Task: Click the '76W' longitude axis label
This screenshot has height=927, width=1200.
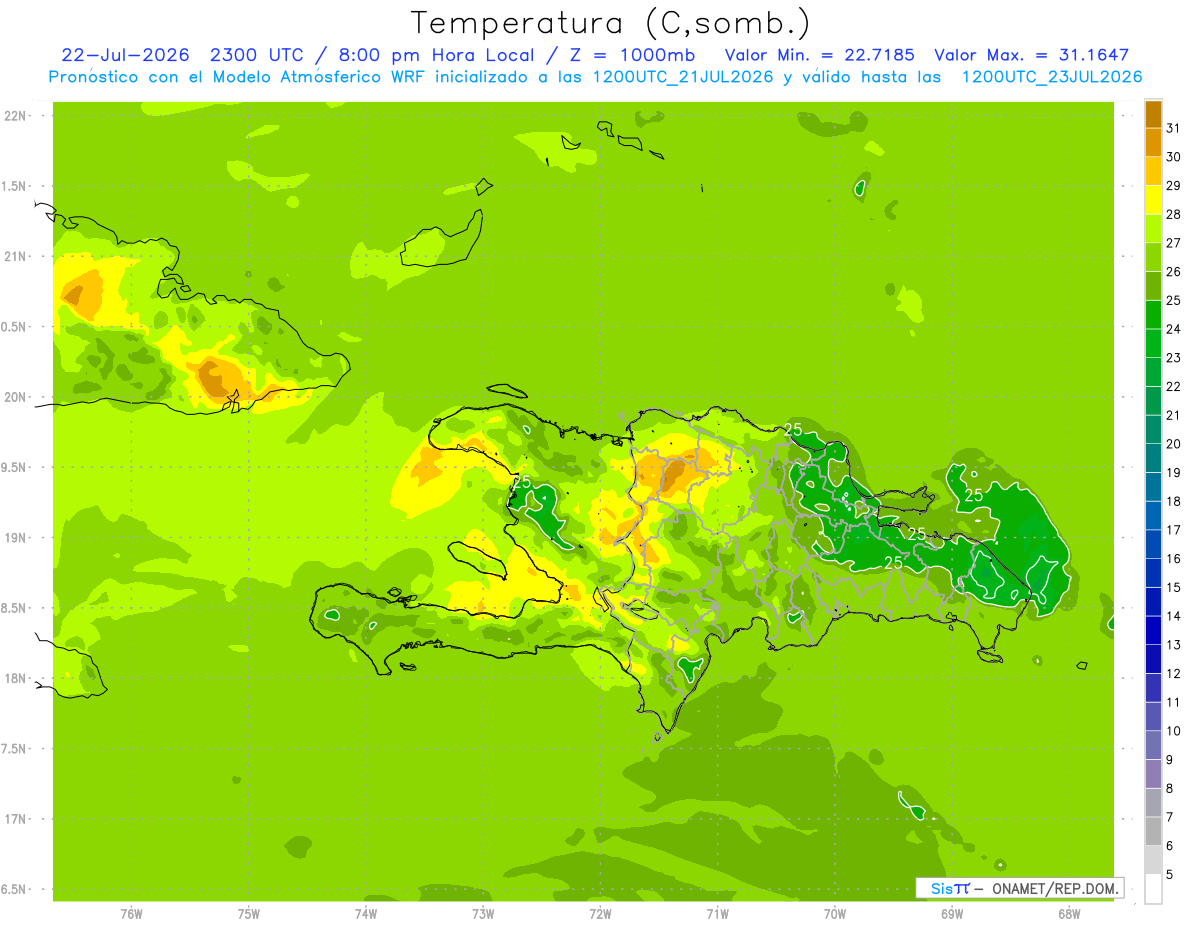Action: pyautogui.click(x=131, y=913)
